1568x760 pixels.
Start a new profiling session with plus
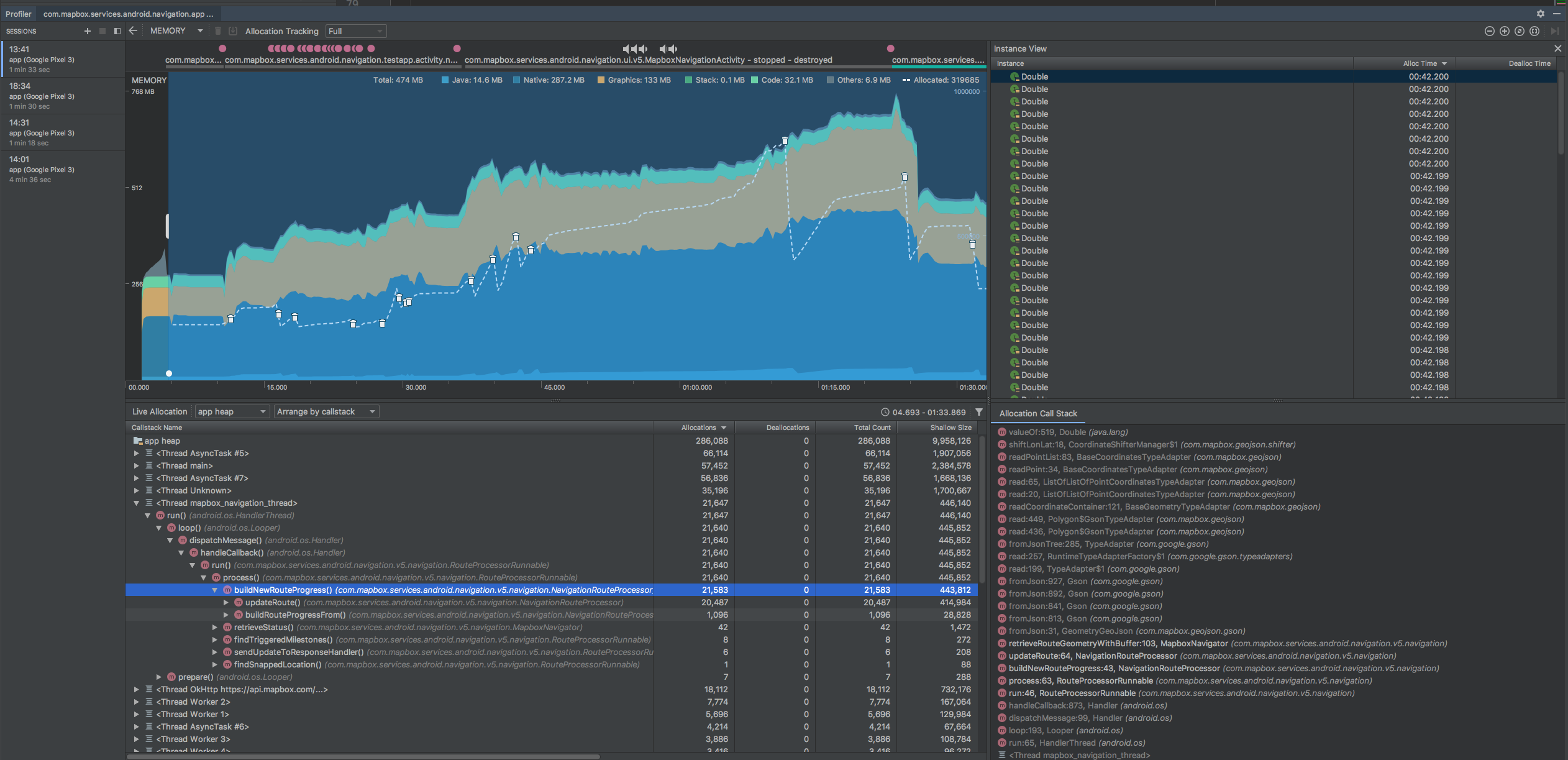coord(87,31)
